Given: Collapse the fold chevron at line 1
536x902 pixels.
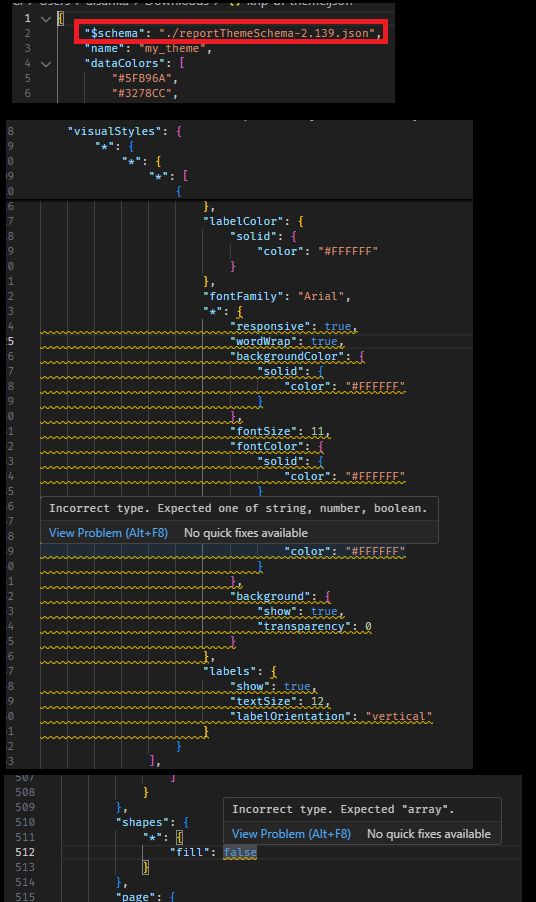Looking at the screenshot, I should tap(46, 18).
